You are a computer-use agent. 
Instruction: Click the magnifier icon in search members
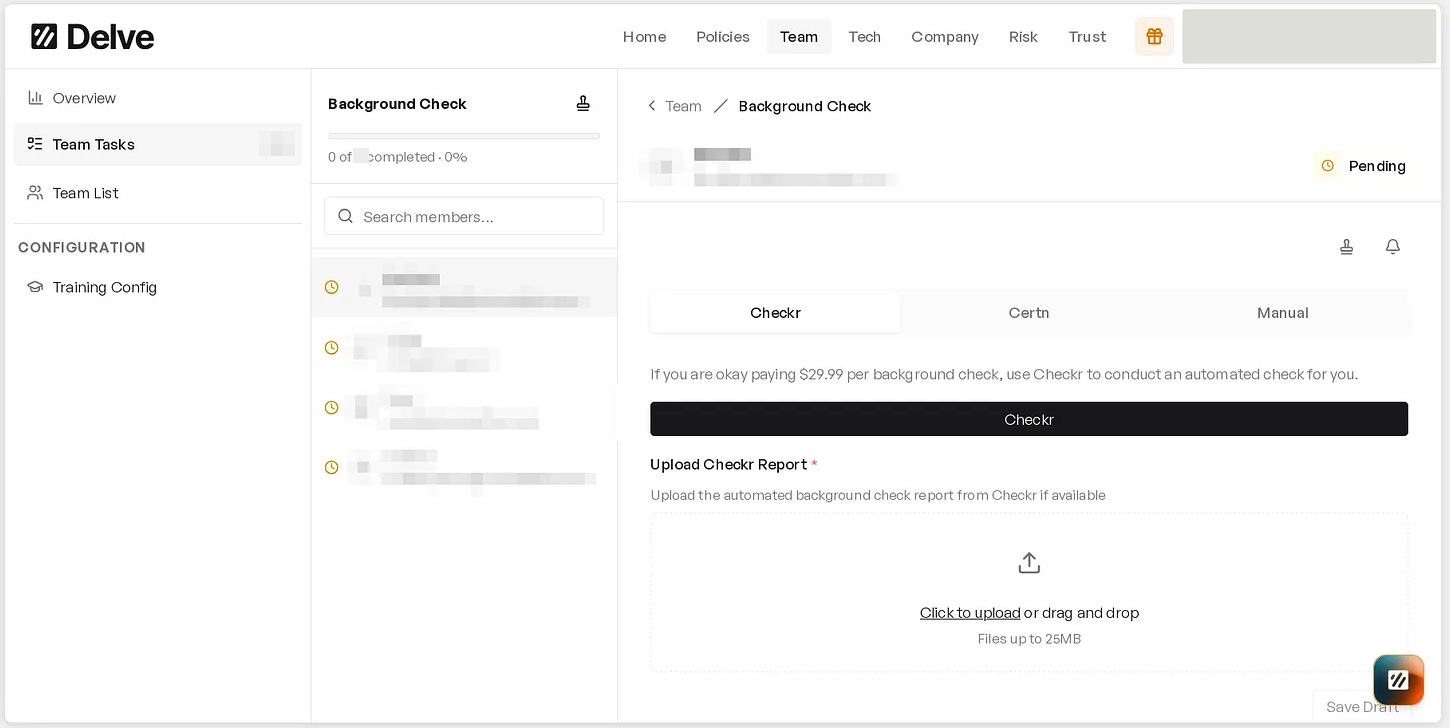pyautogui.click(x=346, y=216)
